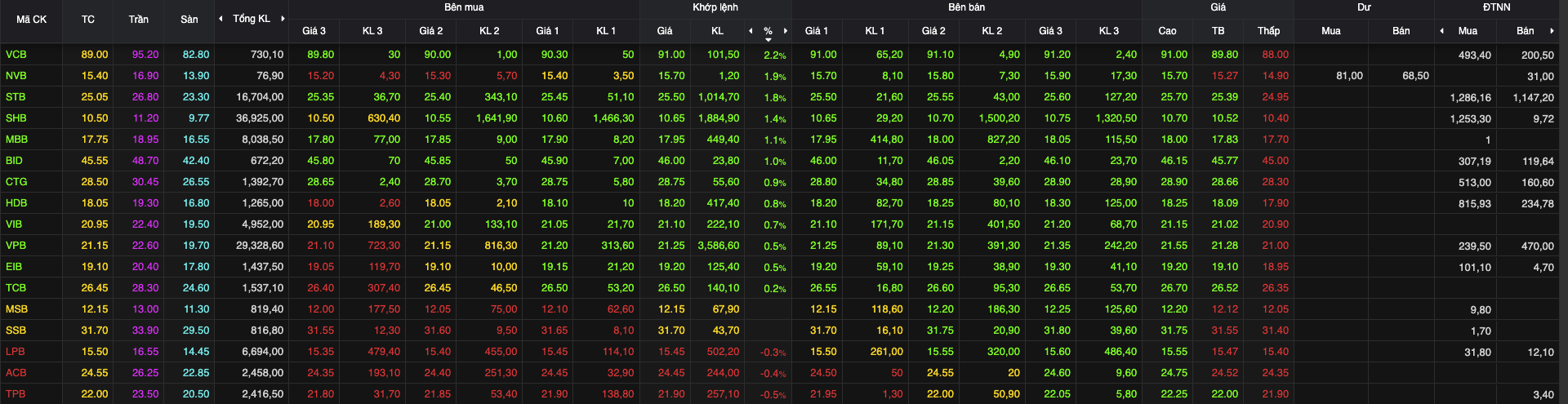Open stock symbol ACB
Screen dimensions: 1568x404
click(x=16, y=373)
